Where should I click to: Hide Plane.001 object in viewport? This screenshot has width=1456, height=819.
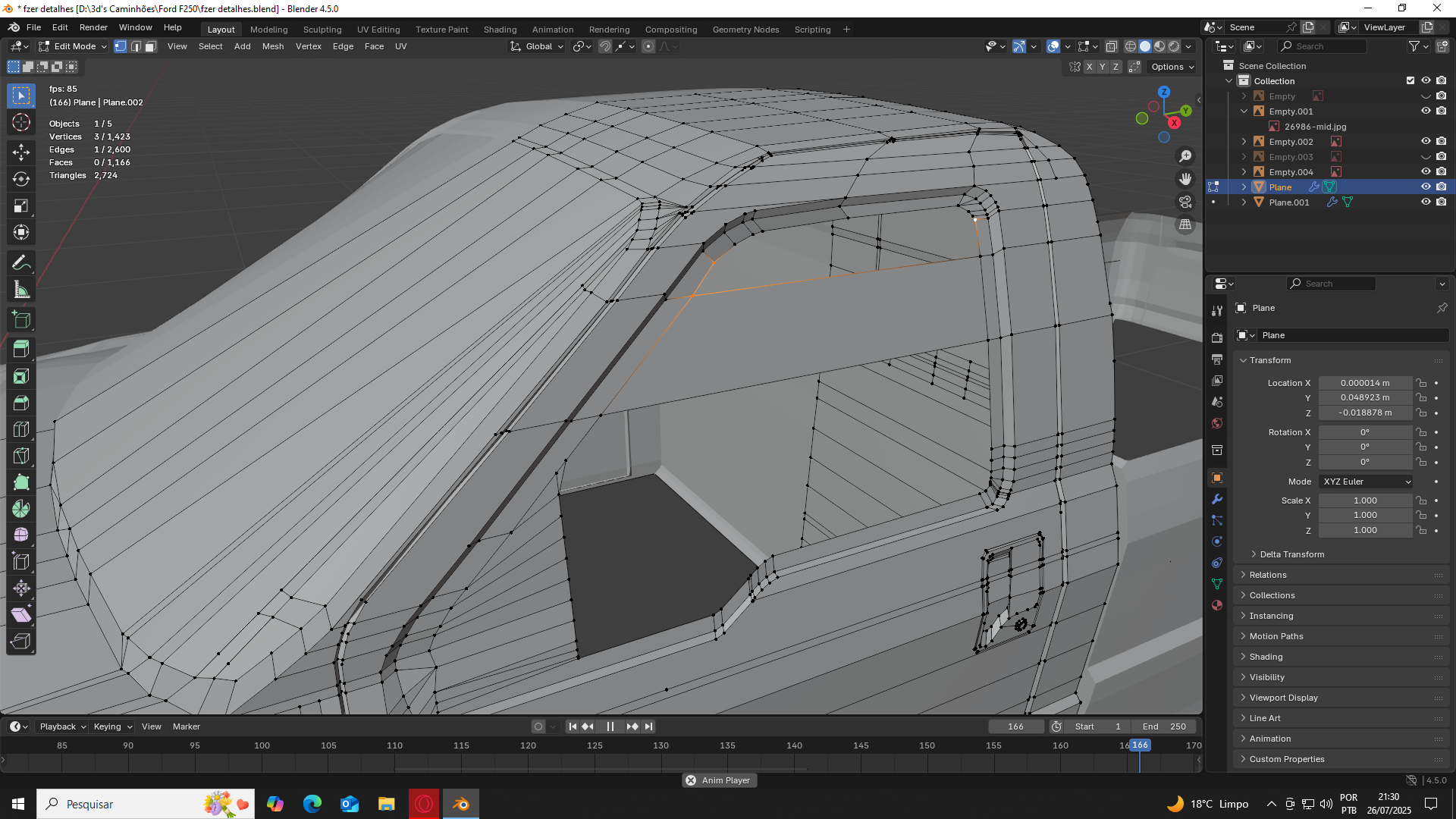(1426, 202)
